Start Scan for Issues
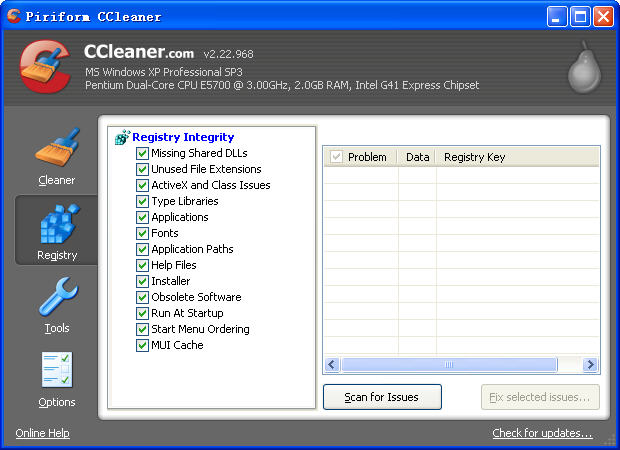This screenshot has height=450, width=620. (383, 397)
